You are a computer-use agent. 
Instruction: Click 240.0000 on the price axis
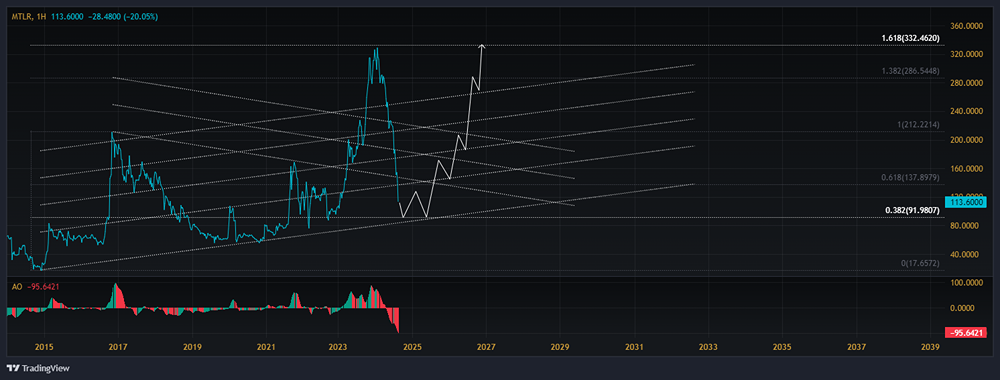point(967,111)
